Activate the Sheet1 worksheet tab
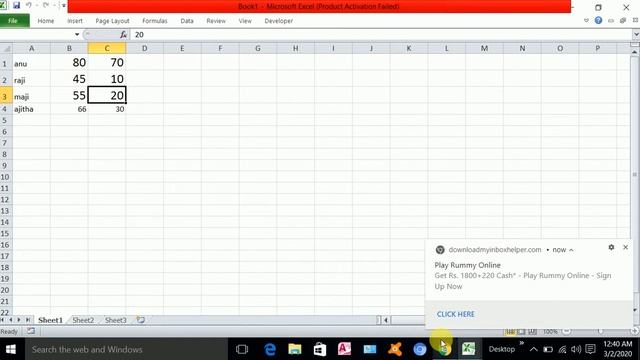The image size is (640, 360). point(50,320)
